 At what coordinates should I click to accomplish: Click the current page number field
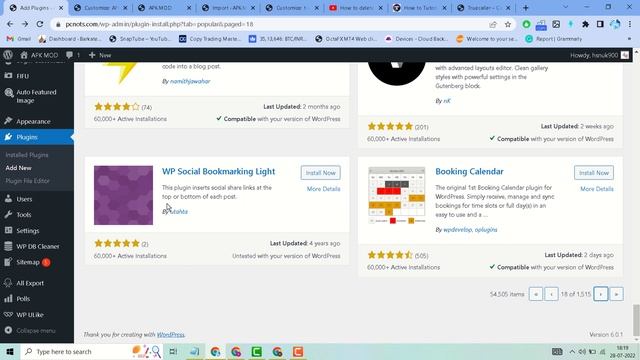[564, 294]
